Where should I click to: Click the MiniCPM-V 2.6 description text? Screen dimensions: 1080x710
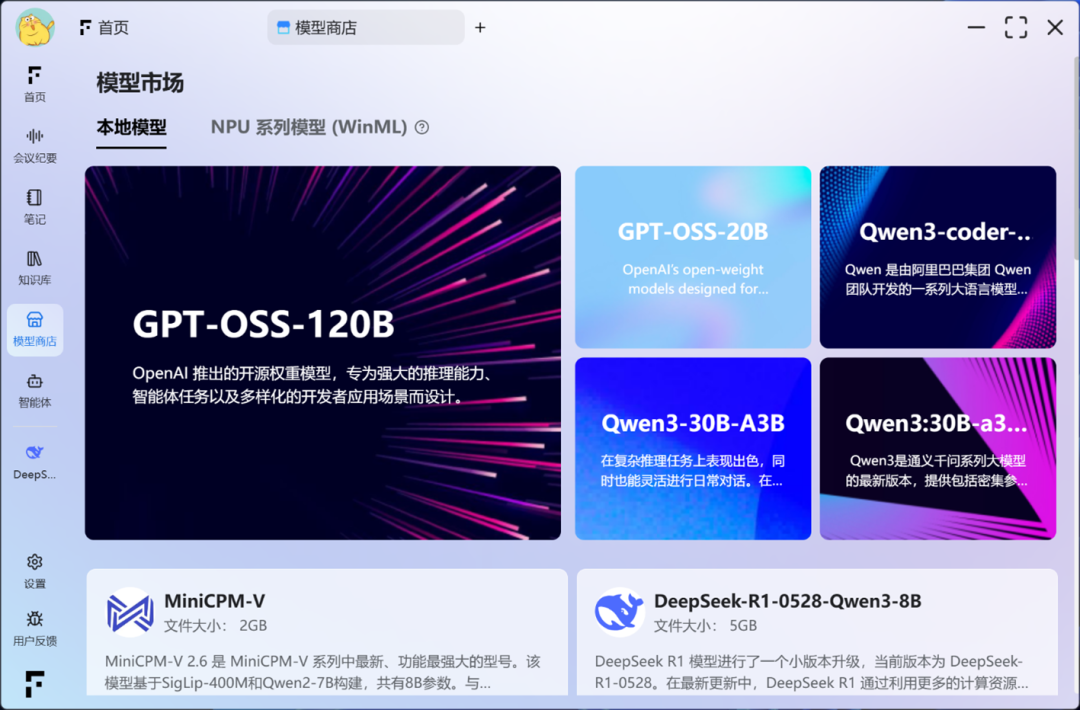[x=323, y=672]
